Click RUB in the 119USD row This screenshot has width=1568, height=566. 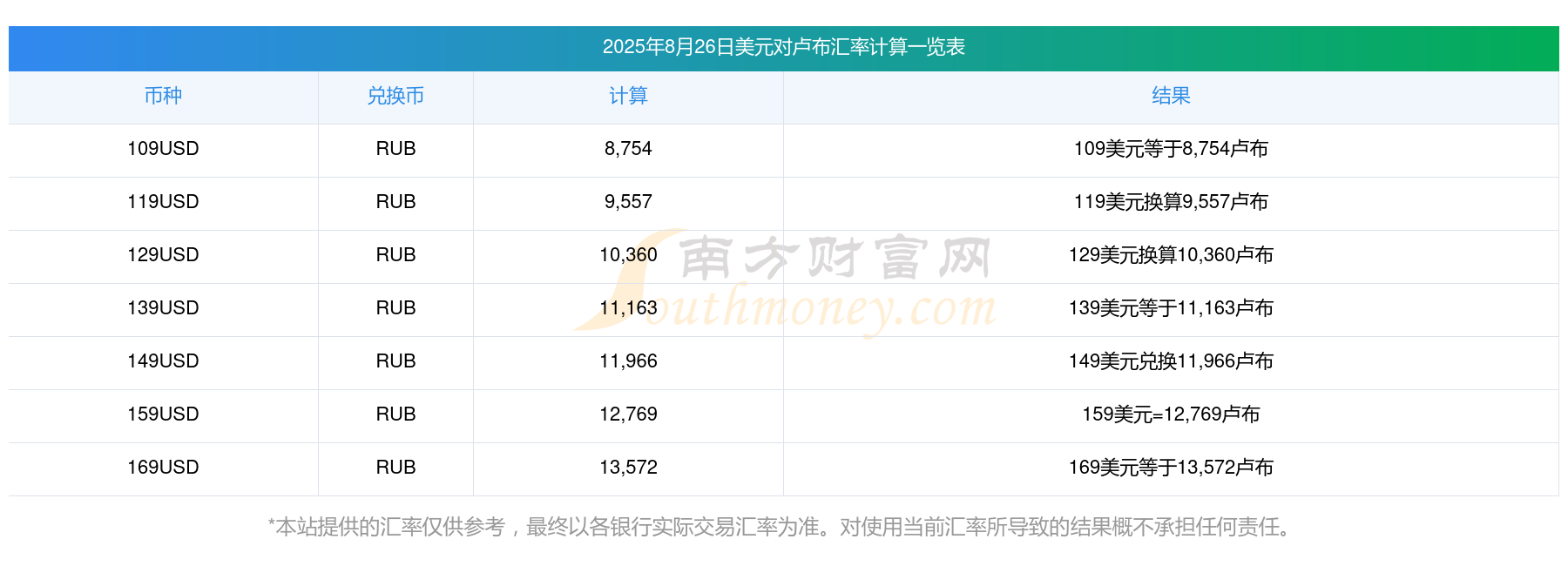[395, 202]
